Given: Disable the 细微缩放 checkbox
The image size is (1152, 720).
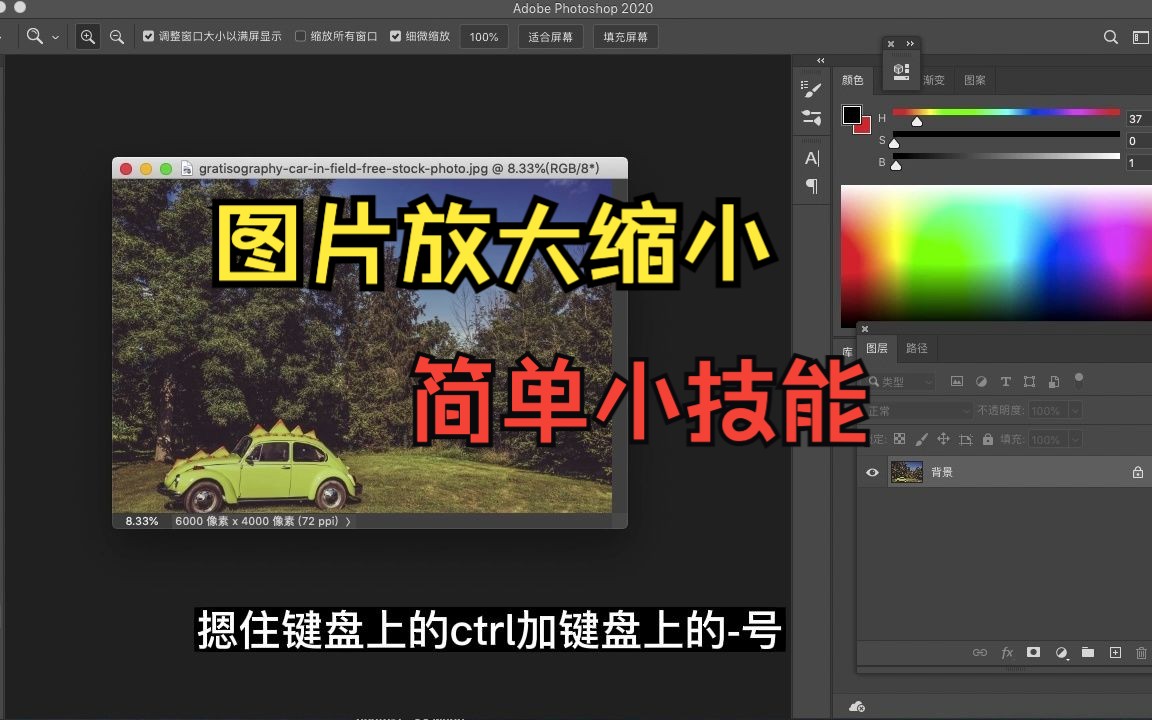Looking at the screenshot, I should click(x=396, y=36).
